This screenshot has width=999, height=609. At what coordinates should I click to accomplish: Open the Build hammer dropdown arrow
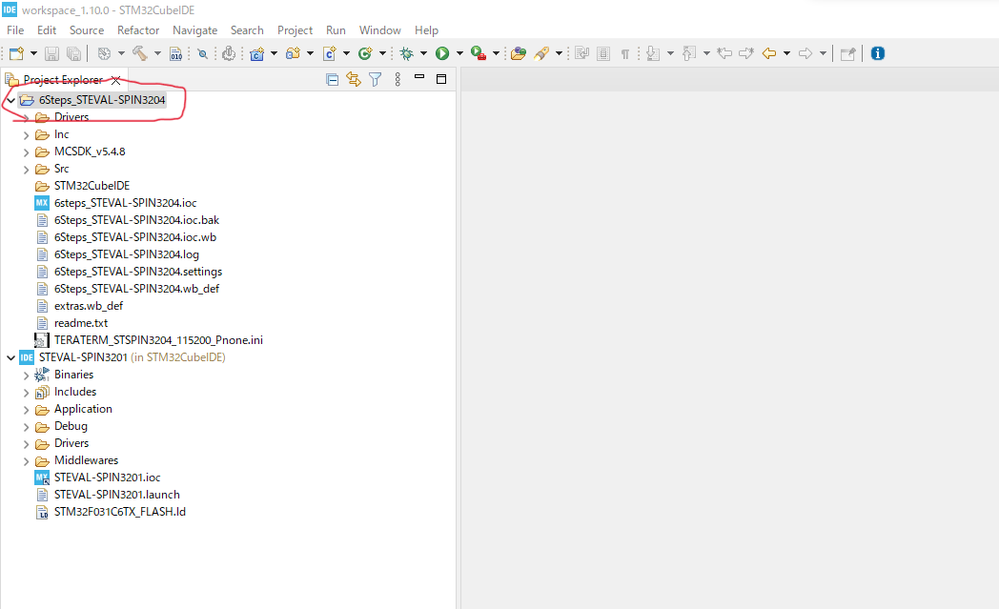point(157,54)
